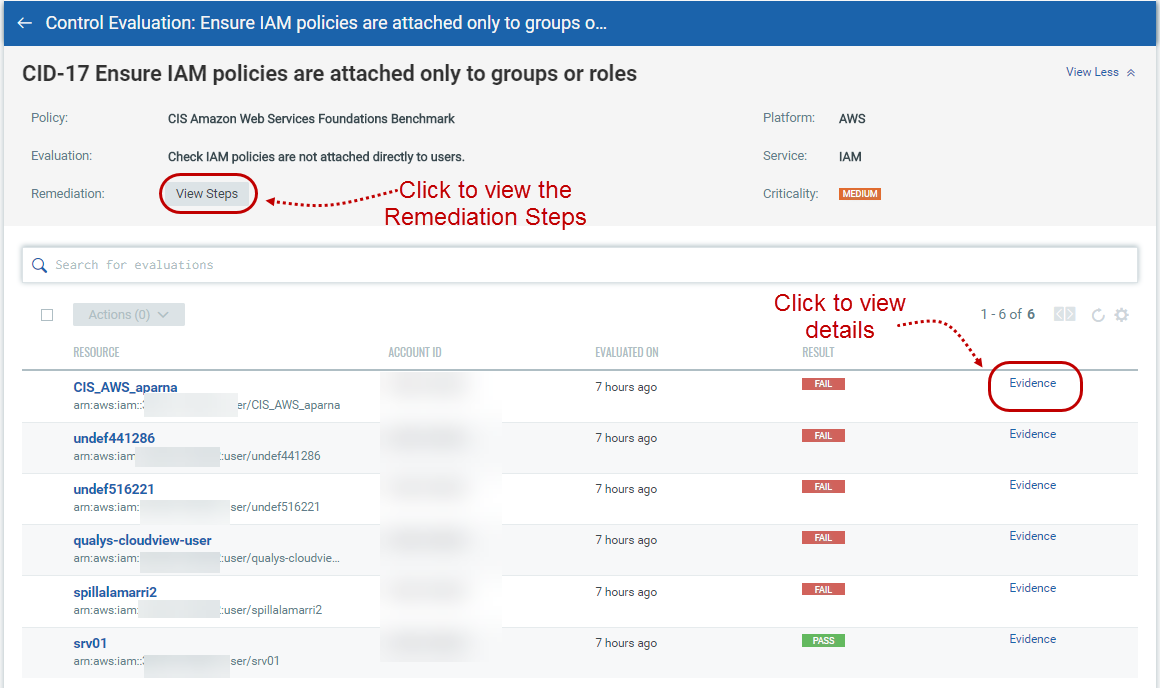Collapse details with View Less
Viewport: 1160px width, 688px height.
tap(1100, 72)
